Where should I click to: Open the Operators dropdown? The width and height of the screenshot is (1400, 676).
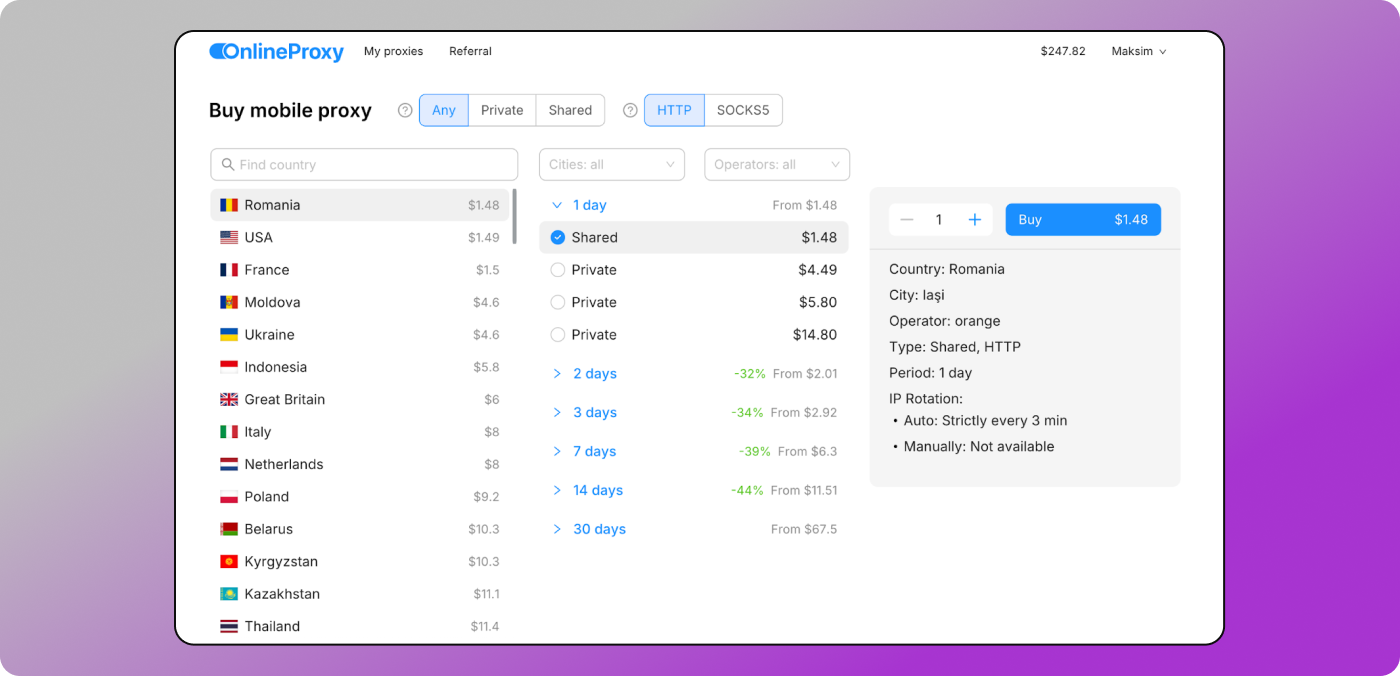[x=777, y=165]
